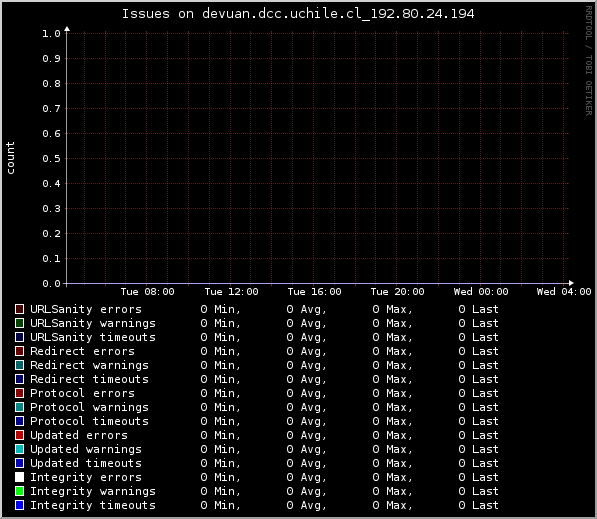Click the RRDTOOL / TOBI OETIKER watermark
The width and height of the screenshot is (597, 519).
[x=589, y=61]
